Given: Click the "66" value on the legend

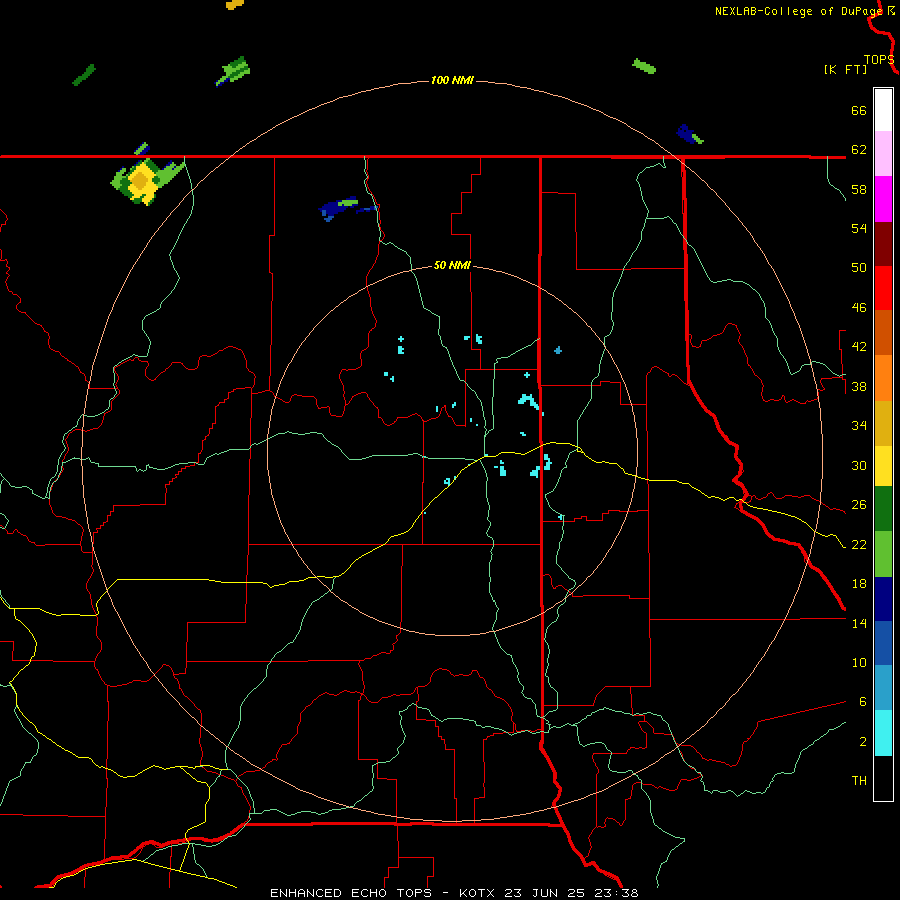Looking at the screenshot, I should coord(859,110).
